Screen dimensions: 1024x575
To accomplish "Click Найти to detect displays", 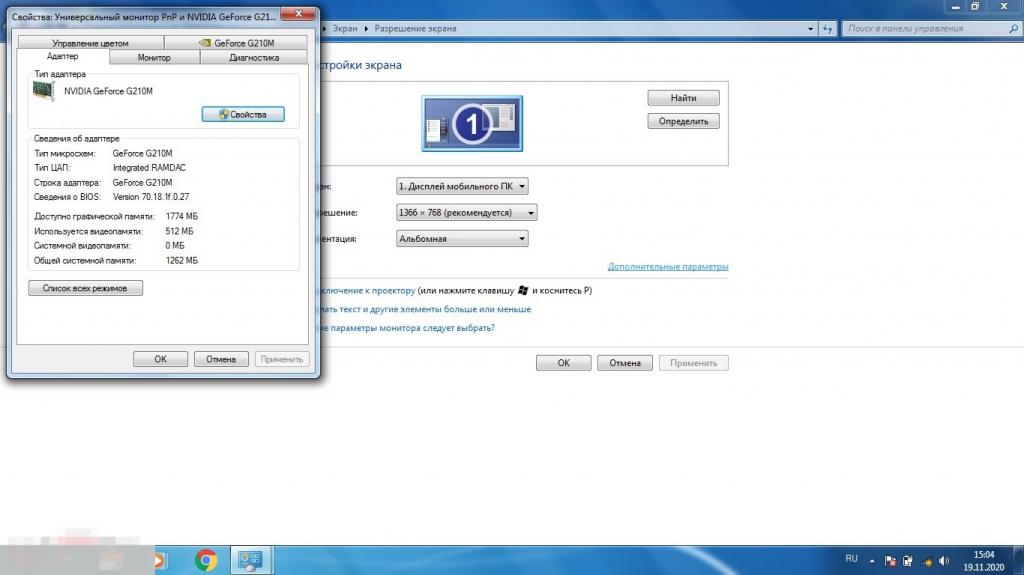I will click(683, 98).
